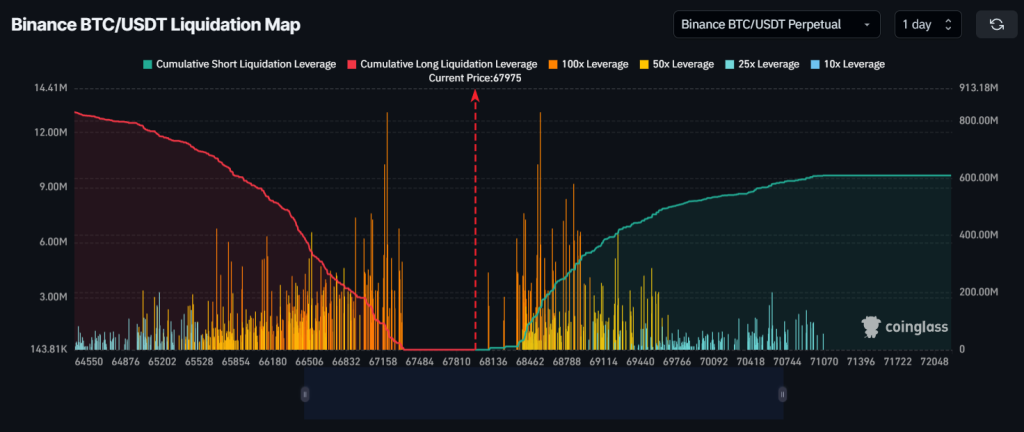Click the red Cumulative Long legend swatch
This screenshot has width=1024, height=432.
(x=353, y=64)
